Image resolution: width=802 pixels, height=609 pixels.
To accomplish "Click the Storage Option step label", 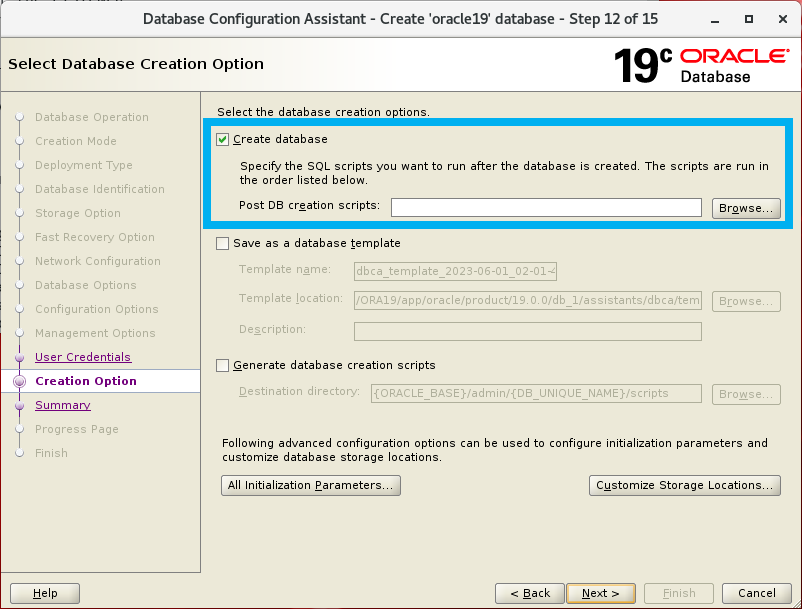I will pyautogui.click(x=78, y=213).
